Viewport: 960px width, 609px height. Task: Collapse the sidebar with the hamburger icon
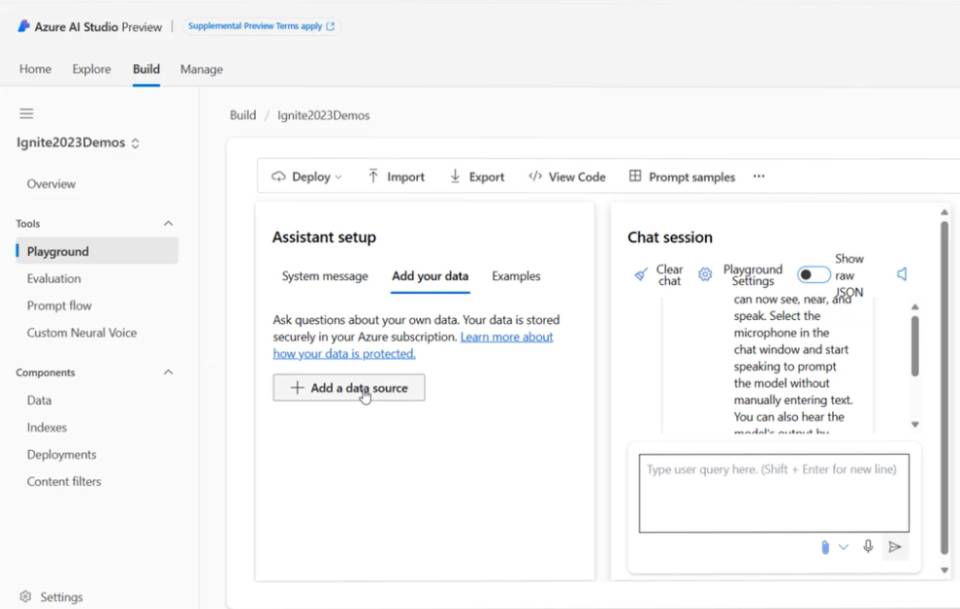point(27,113)
